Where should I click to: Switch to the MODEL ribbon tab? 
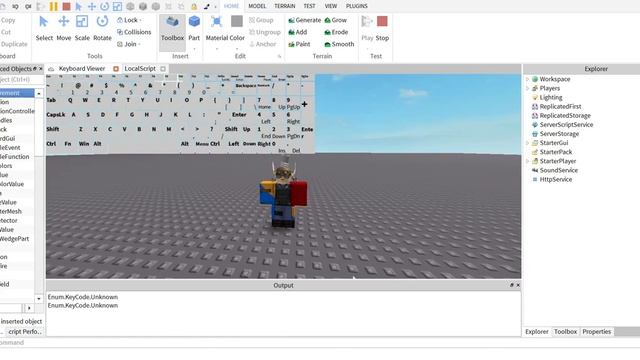pyautogui.click(x=257, y=6)
